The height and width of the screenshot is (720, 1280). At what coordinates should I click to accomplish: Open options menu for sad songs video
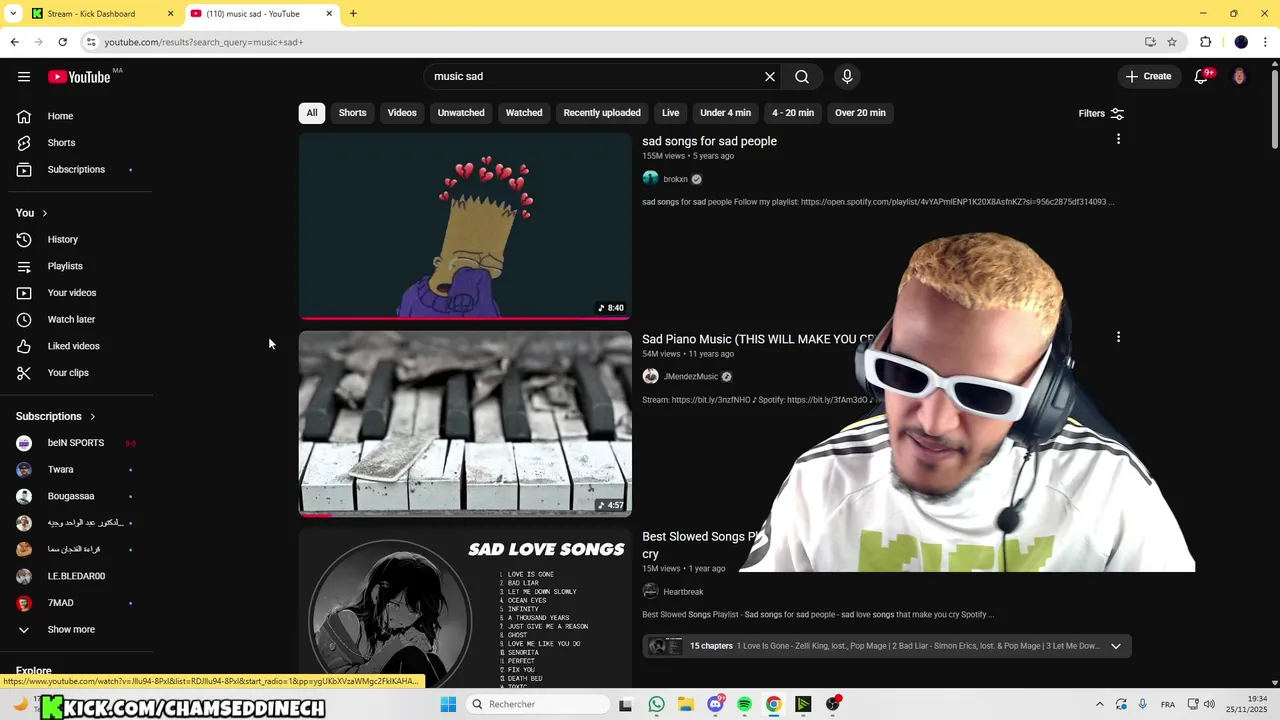click(1118, 139)
